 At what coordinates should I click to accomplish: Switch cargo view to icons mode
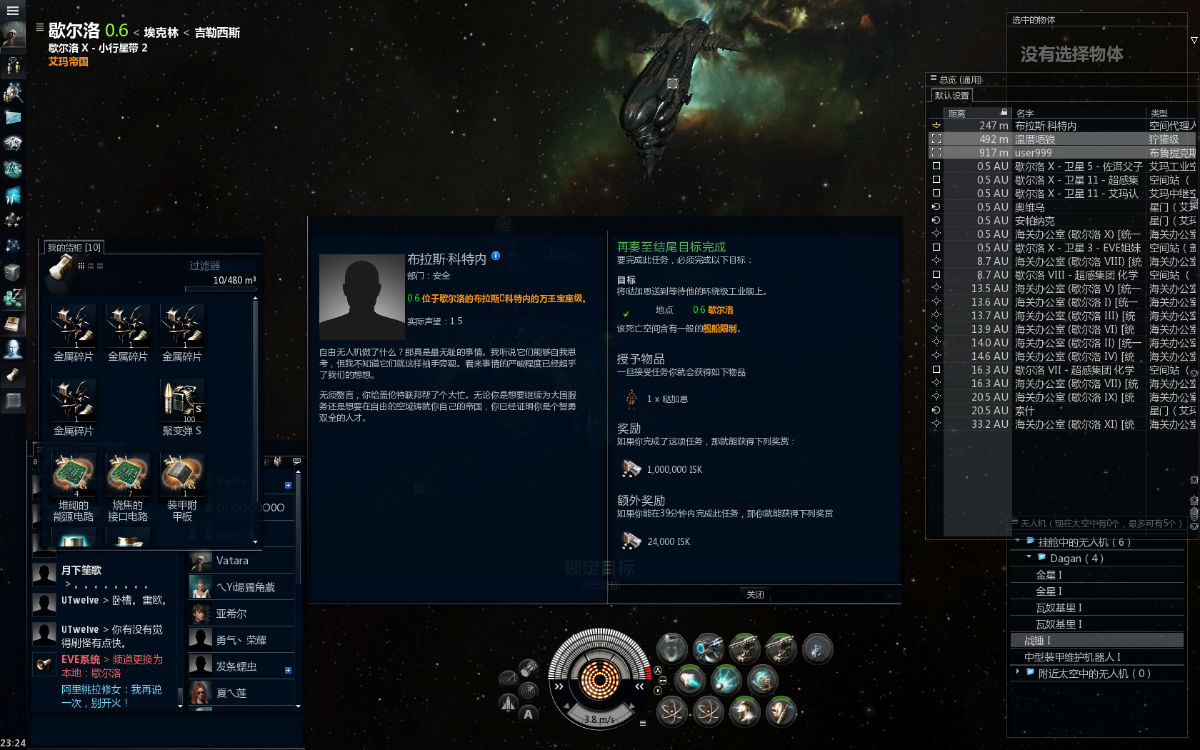click(x=80, y=266)
